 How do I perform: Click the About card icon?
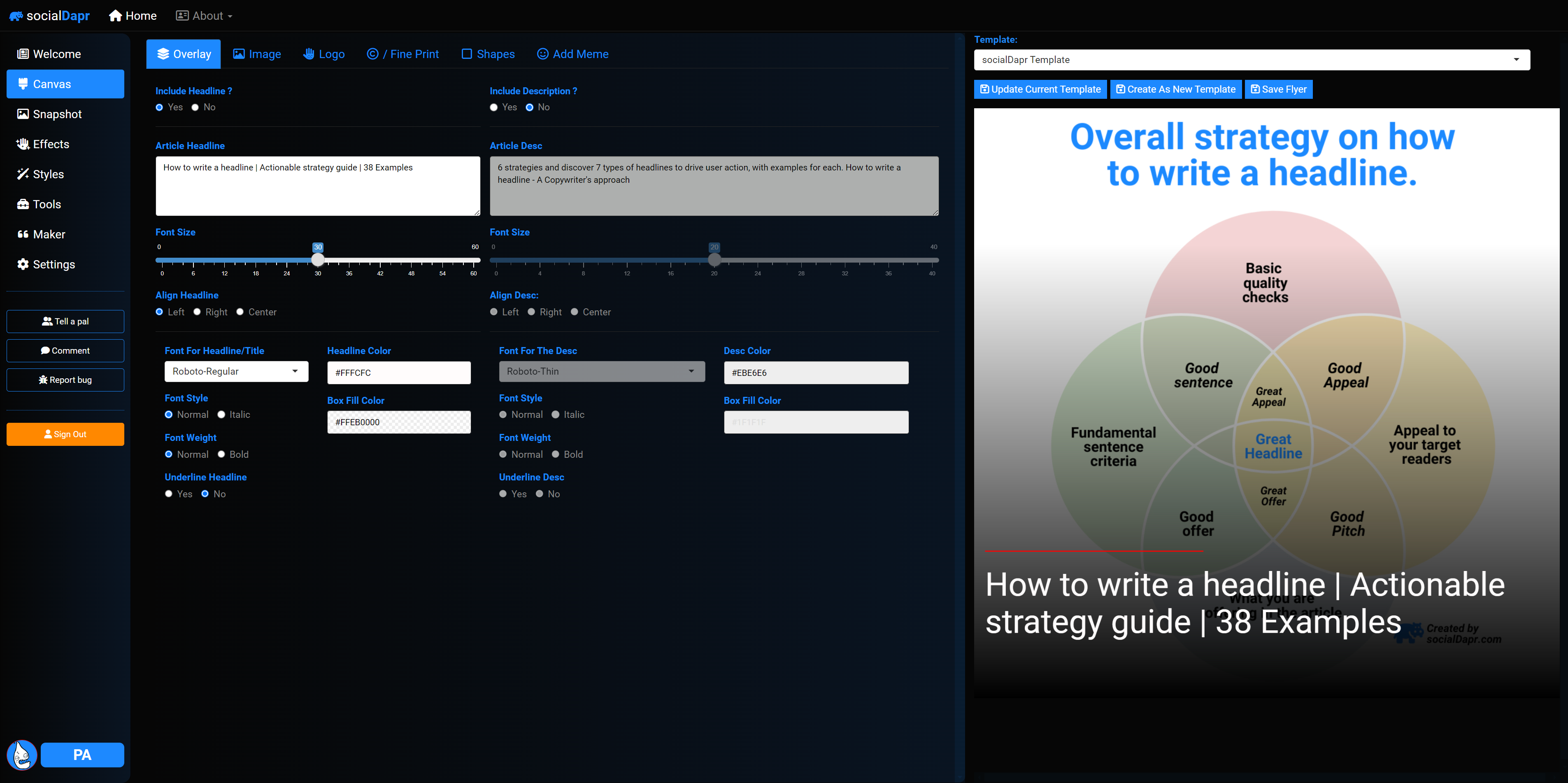pos(182,16)
